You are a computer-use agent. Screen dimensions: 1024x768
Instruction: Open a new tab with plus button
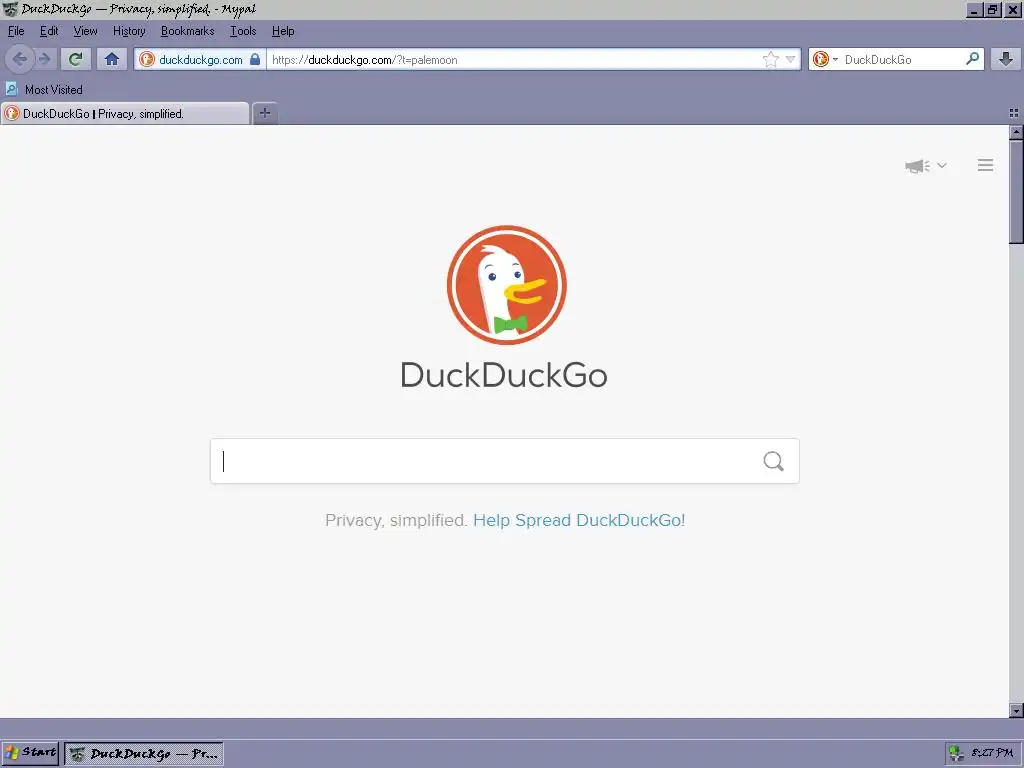pyautogui.click(x=264, y=114)
